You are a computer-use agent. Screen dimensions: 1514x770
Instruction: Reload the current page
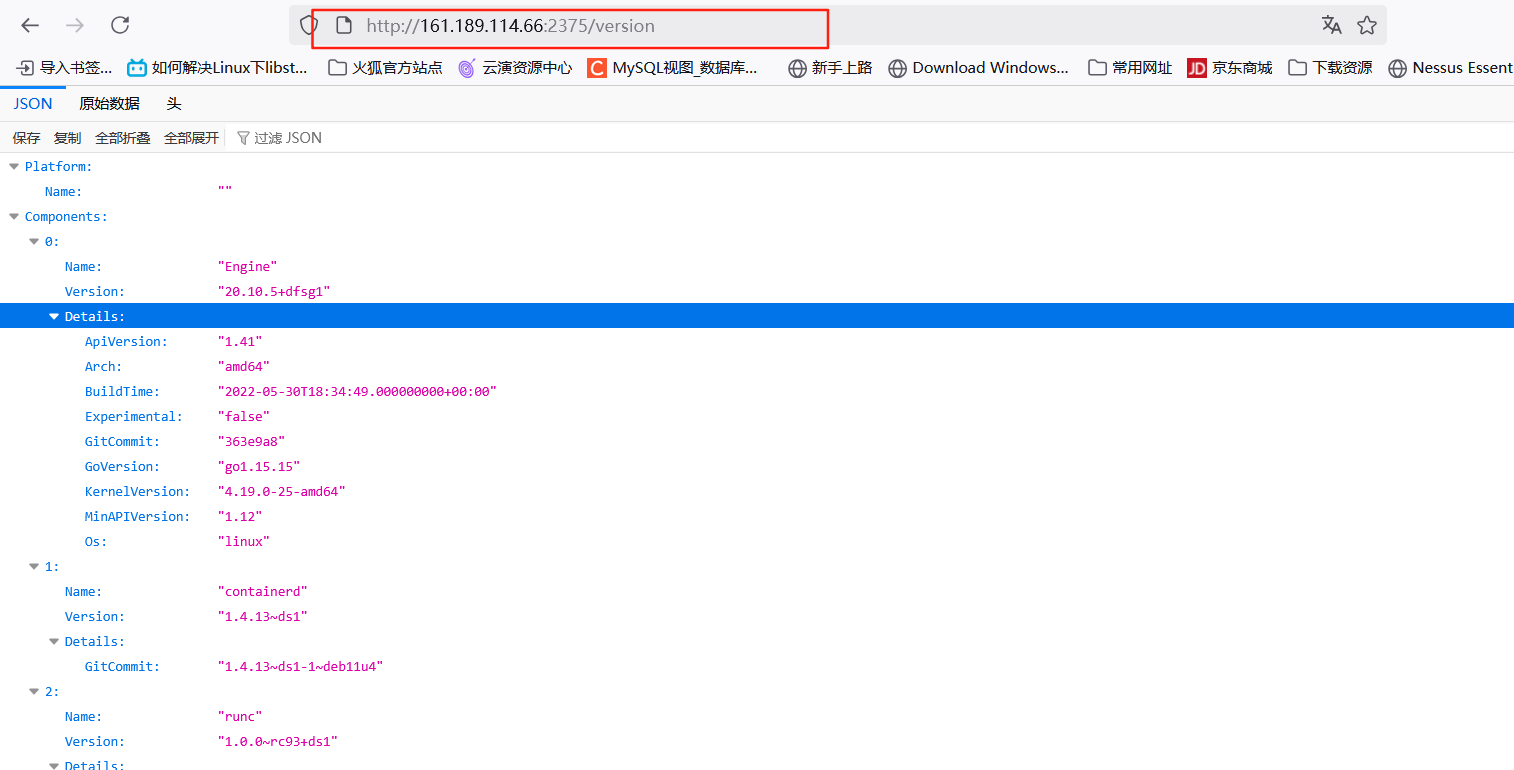(120, 26)
